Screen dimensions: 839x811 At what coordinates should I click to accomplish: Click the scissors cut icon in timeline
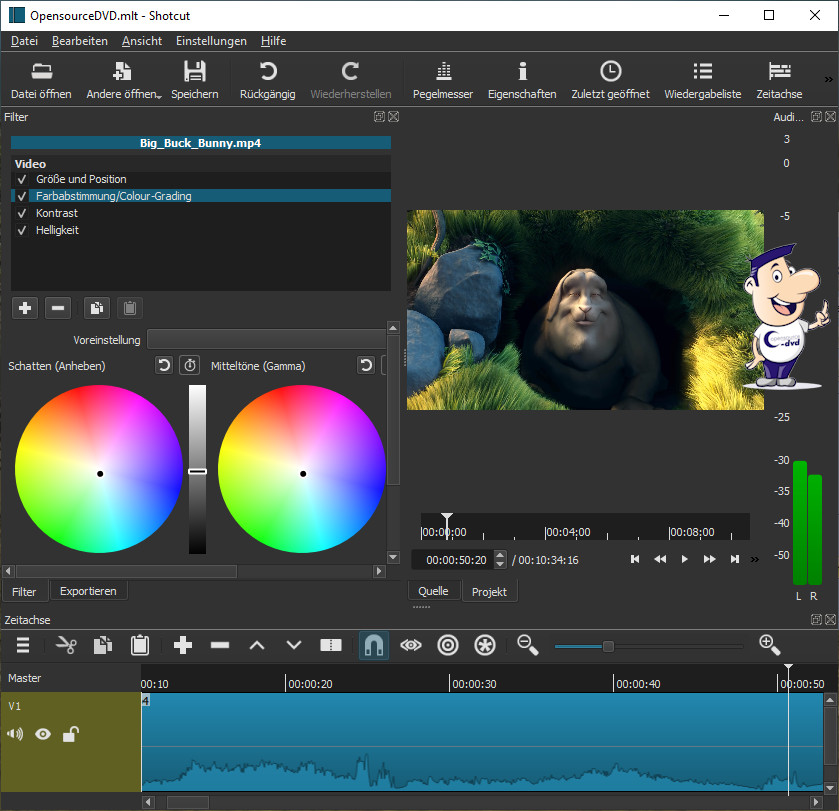[66, 646]
